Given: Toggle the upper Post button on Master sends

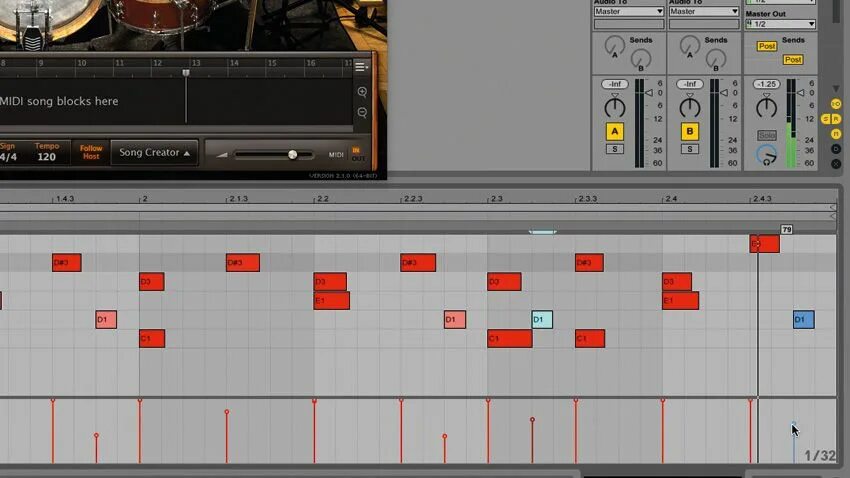Looking at the screenshot, I should (x=767, y=47).
